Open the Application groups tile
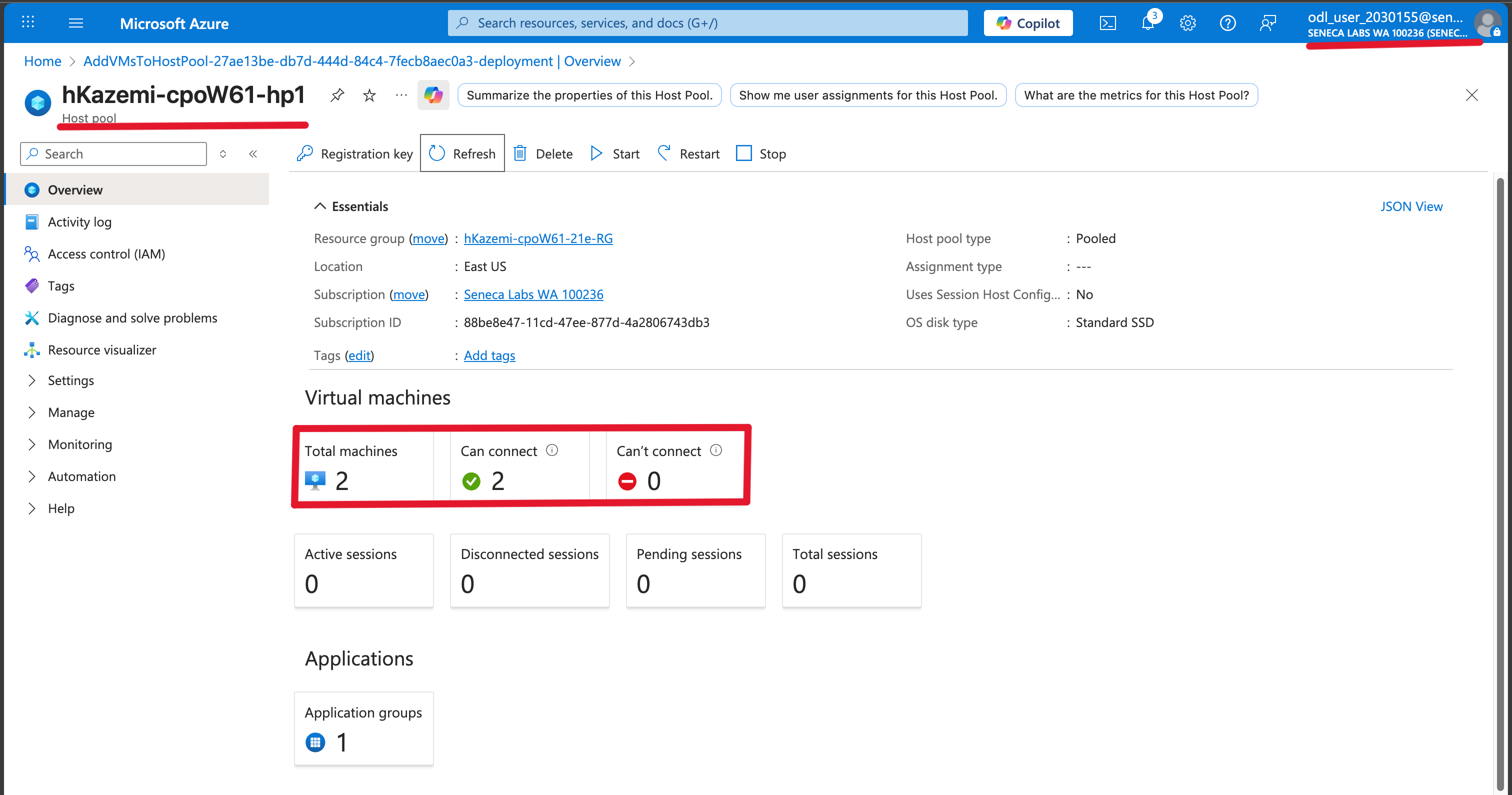The height and width of the screenshot is (795, 1512). point(364,728)
